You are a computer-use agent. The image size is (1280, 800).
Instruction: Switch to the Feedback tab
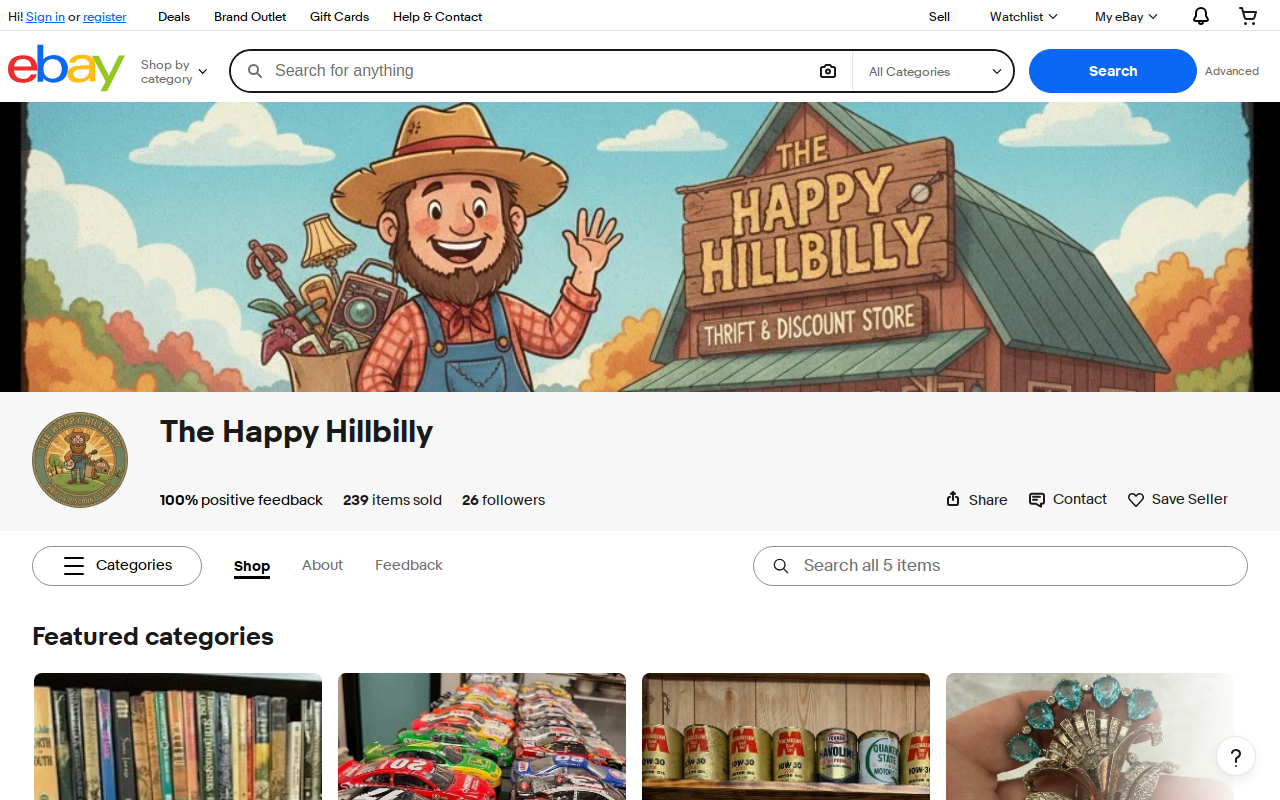pos(409,565)
